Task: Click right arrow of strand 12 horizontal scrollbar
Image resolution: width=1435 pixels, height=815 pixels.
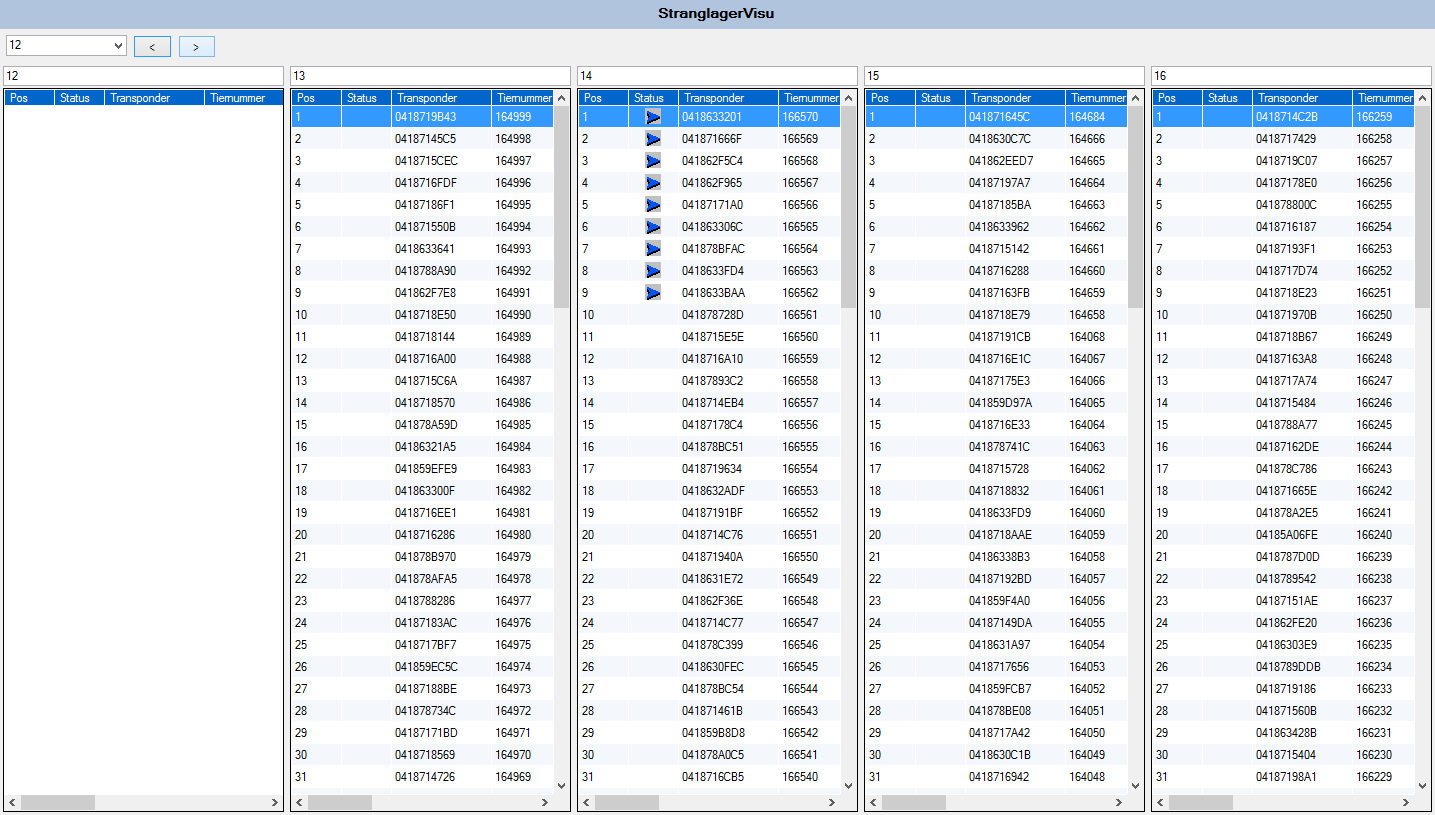Action: pyautogui.click(x=274, y=802)
